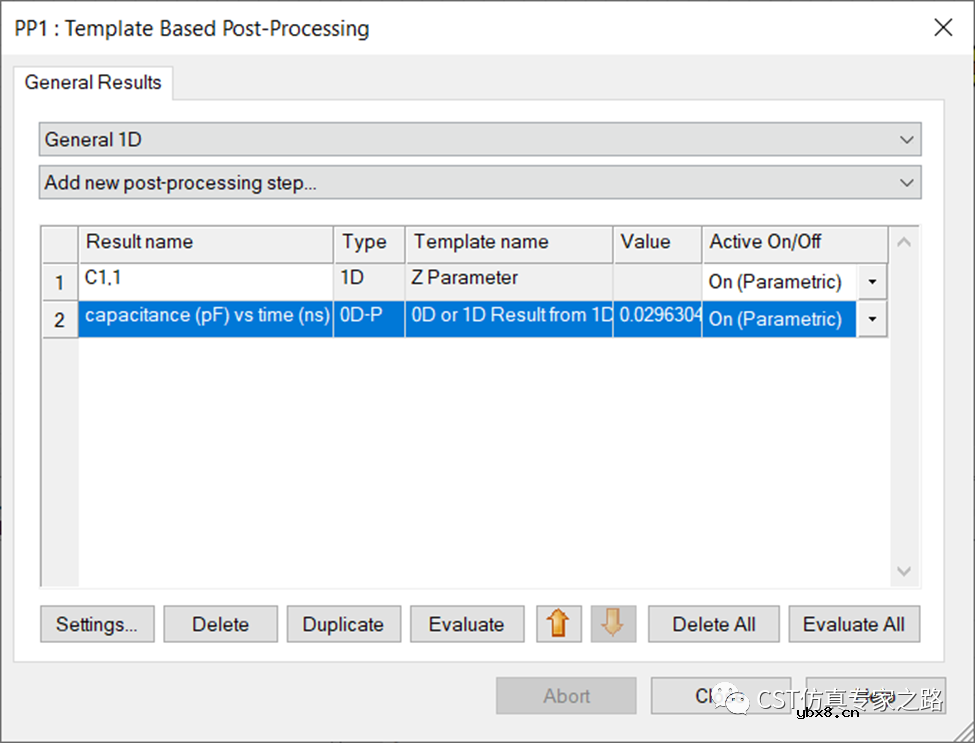Click the Template name column header

pyautogui.click(x=508, y=243)
